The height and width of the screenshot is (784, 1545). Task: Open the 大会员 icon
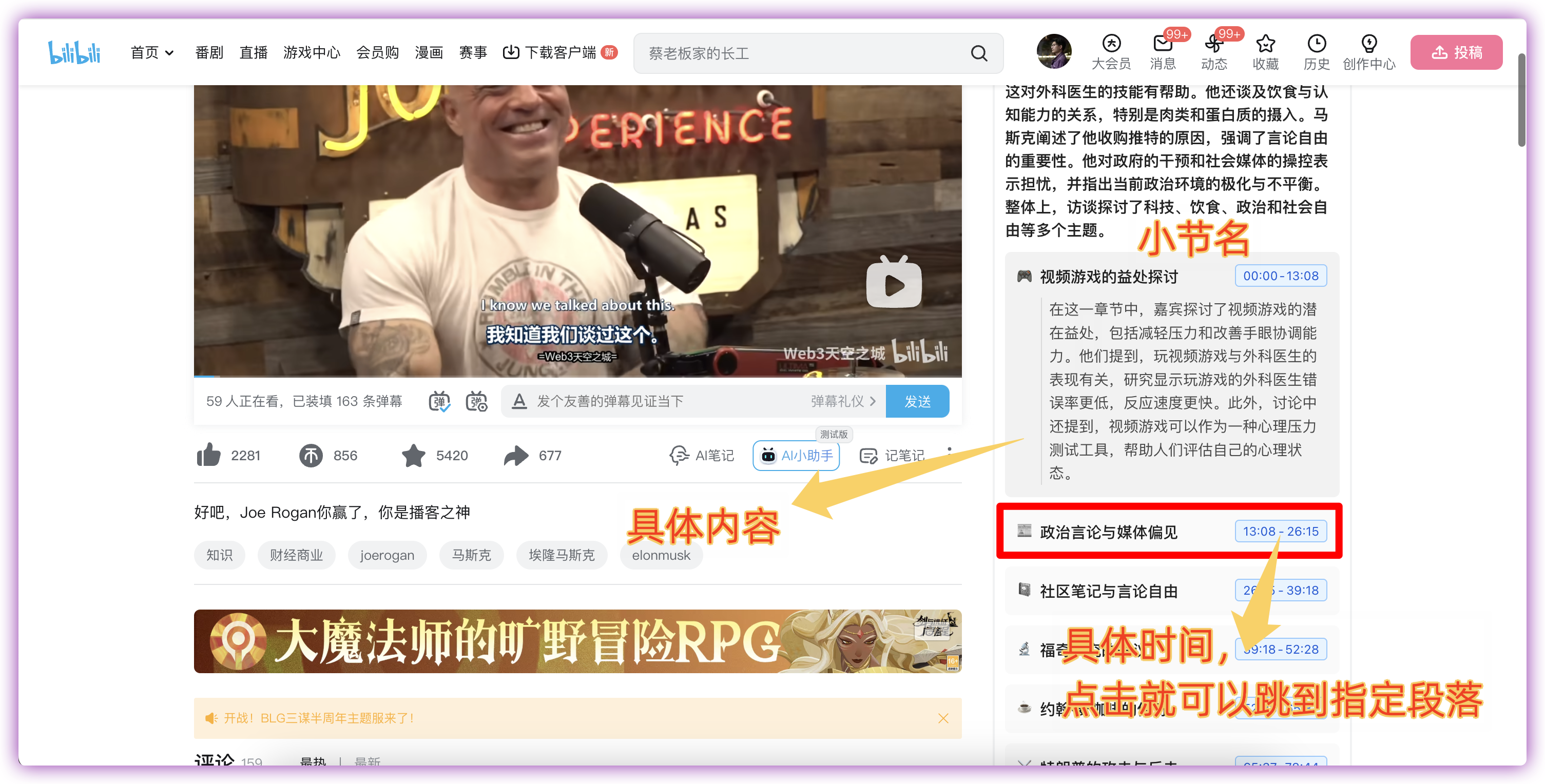pyautogui.click(x=1111, y=52)
